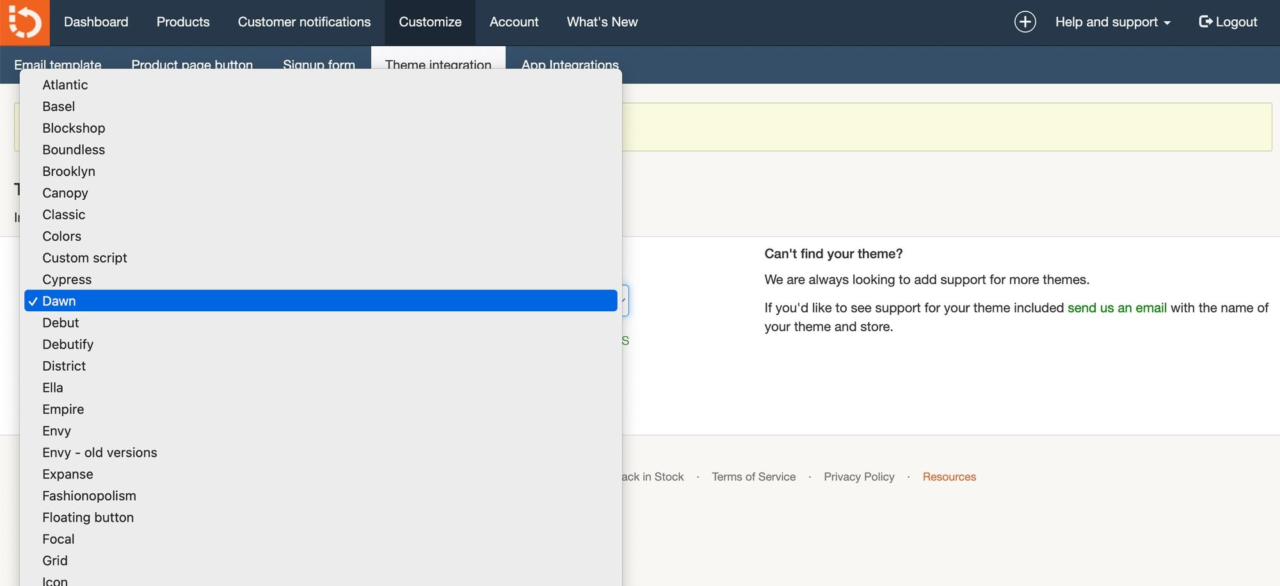Select the Empire theme option
The height and width of the screenshot is (586, 1280).
(321, 410)
